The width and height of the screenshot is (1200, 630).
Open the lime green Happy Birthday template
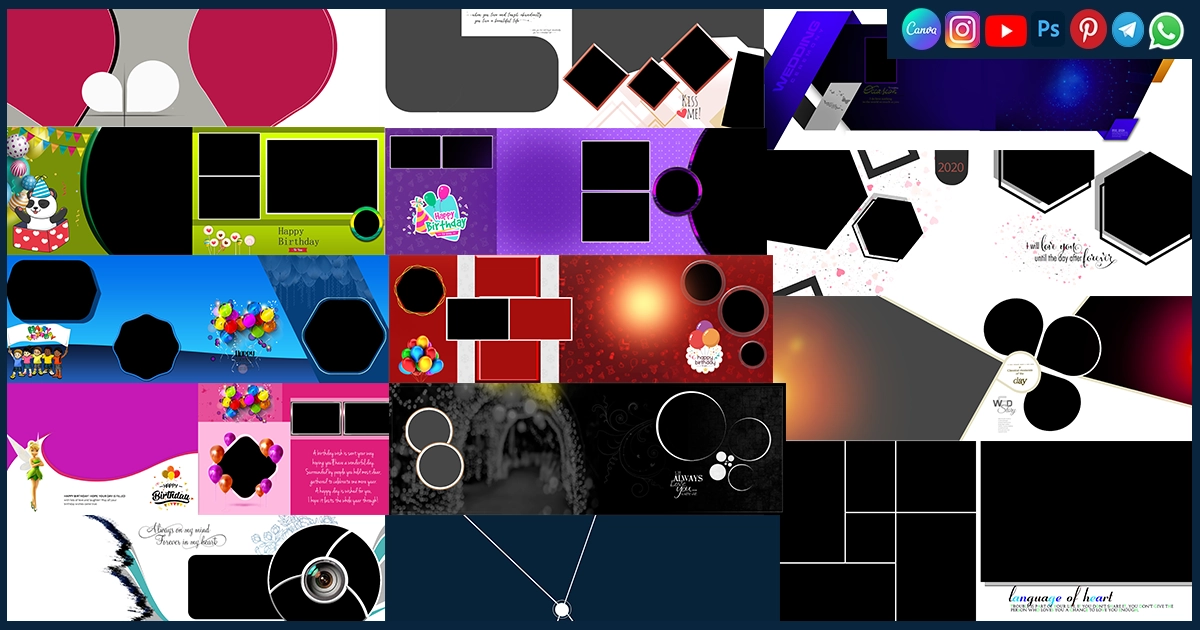pyautogui.click(x=288, y=190)
